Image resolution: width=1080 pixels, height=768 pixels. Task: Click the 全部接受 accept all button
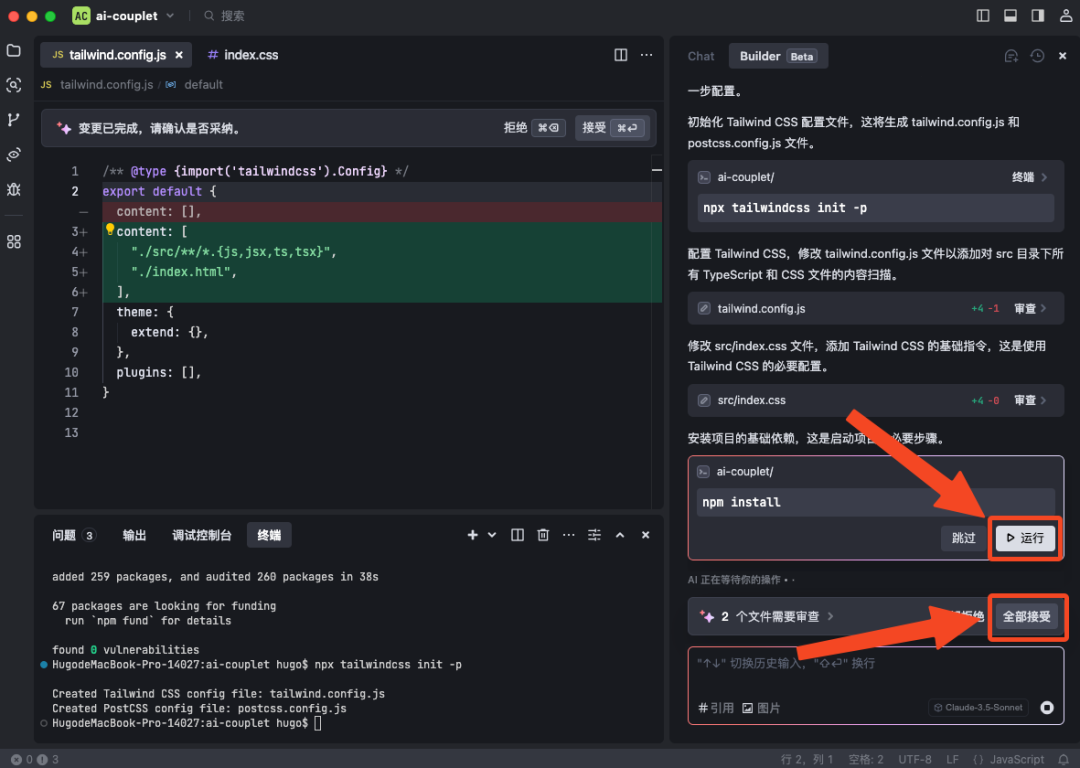tap(1026, 616)
